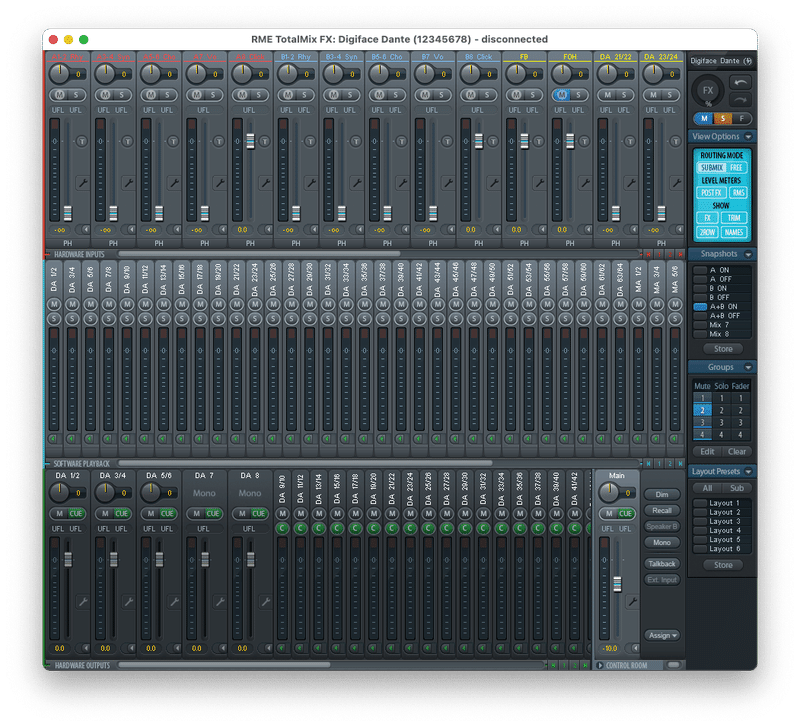
Task: Click the Trim T icon on A3-4 Syn
Action: coord(128,141)
